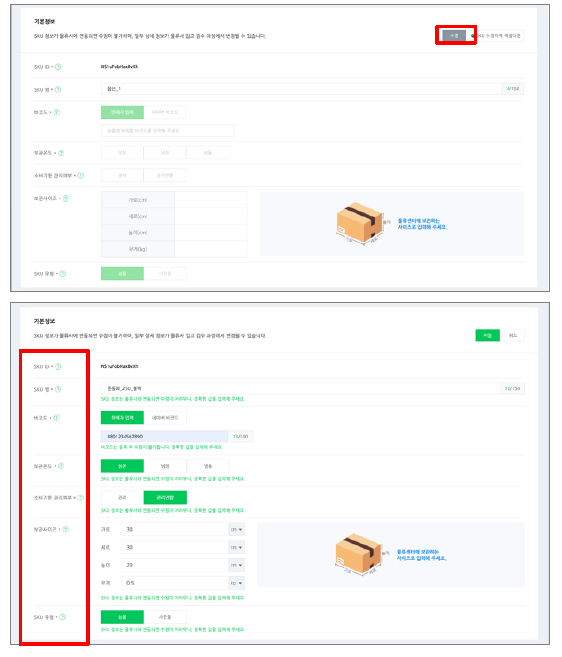
Task: Click box illustration in editing form
Action: click(x=359, y=554)
